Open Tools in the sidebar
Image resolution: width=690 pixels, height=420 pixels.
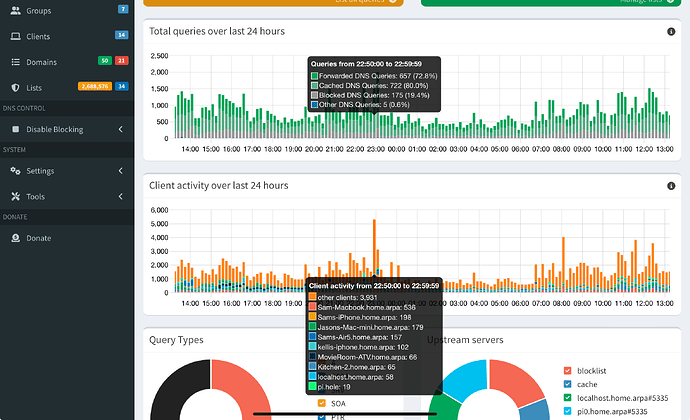click(67, 196)
